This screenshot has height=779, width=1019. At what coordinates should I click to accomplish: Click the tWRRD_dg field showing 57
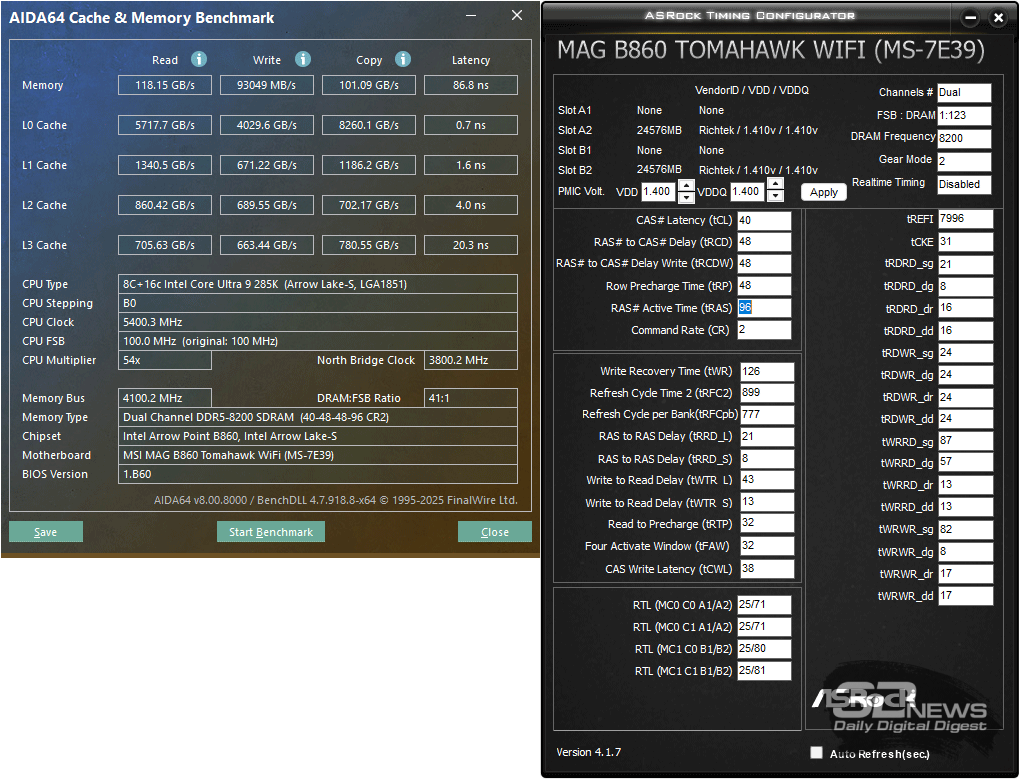pyautogui.click(x=965, y=463)
